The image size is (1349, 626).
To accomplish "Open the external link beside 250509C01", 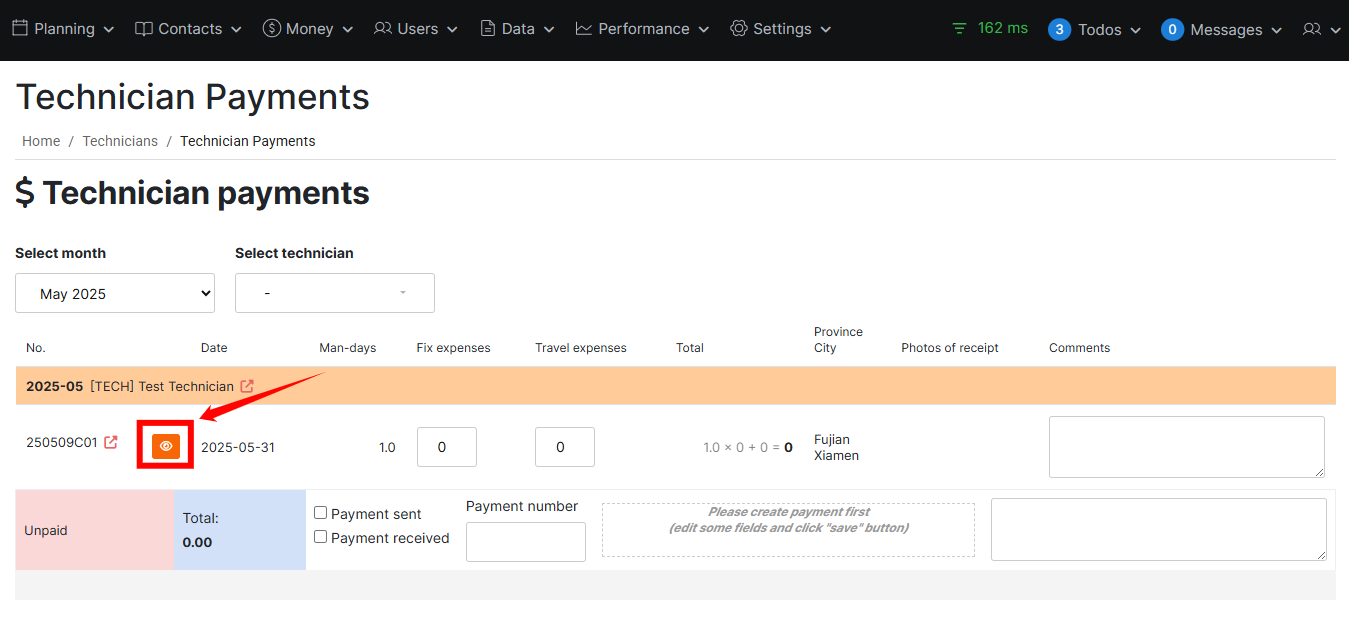I will pyautogui.click(x=112, y=442).
